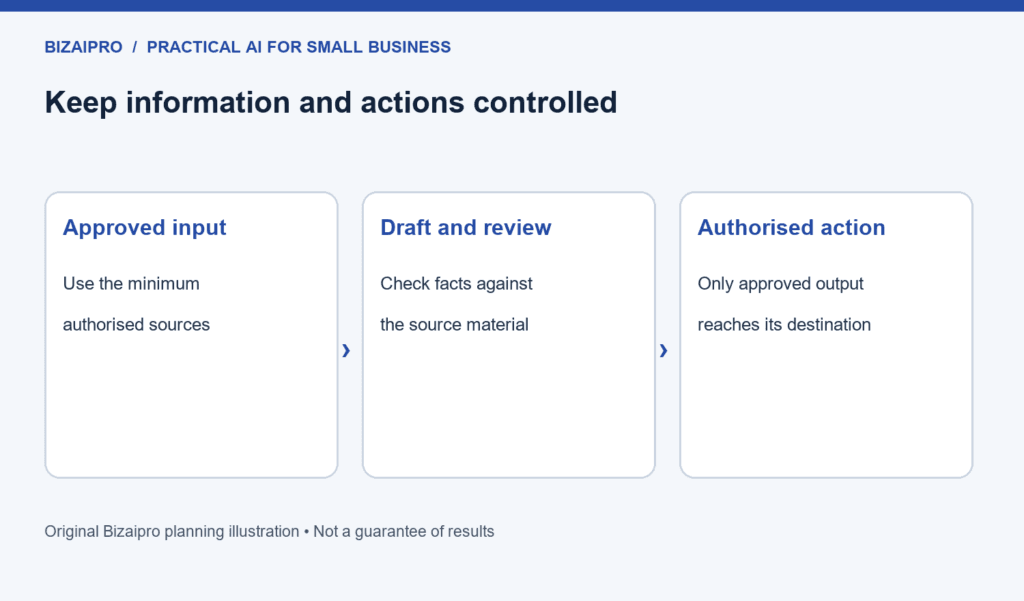Select the 'authorised sources' text line
This screenshot has width=1024, height=601.
coord(136,325)
